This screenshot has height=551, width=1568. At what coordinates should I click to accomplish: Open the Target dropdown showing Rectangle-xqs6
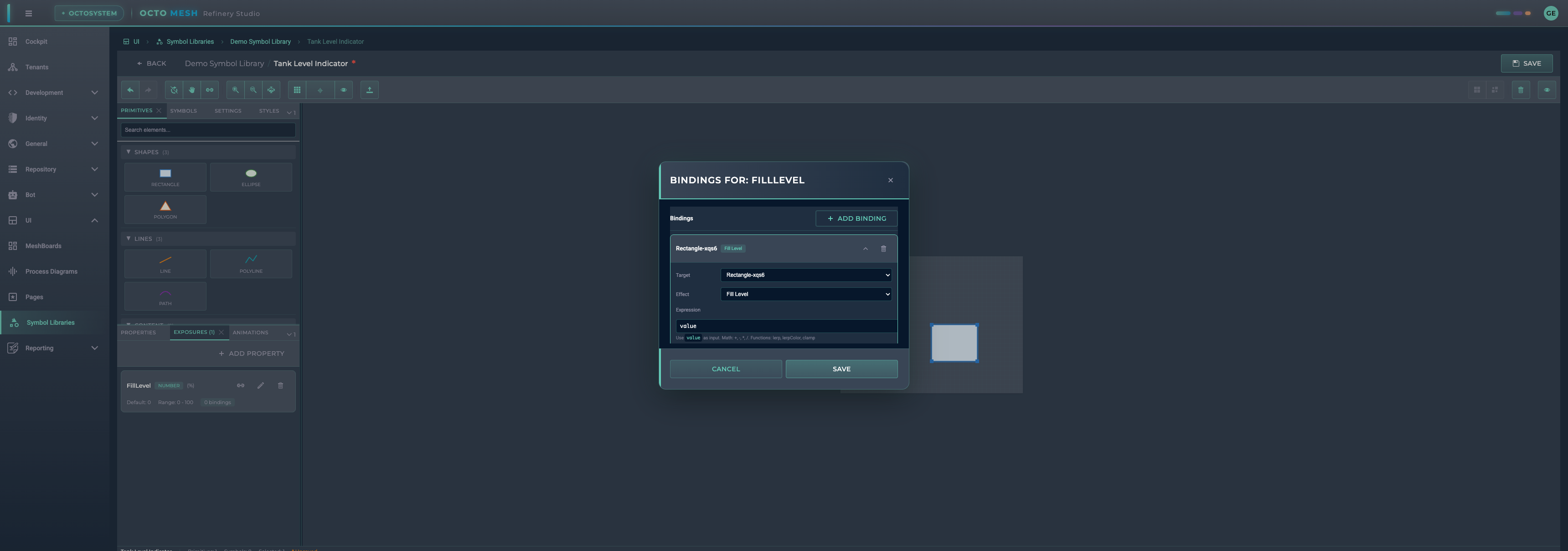[x=806, y=275]
